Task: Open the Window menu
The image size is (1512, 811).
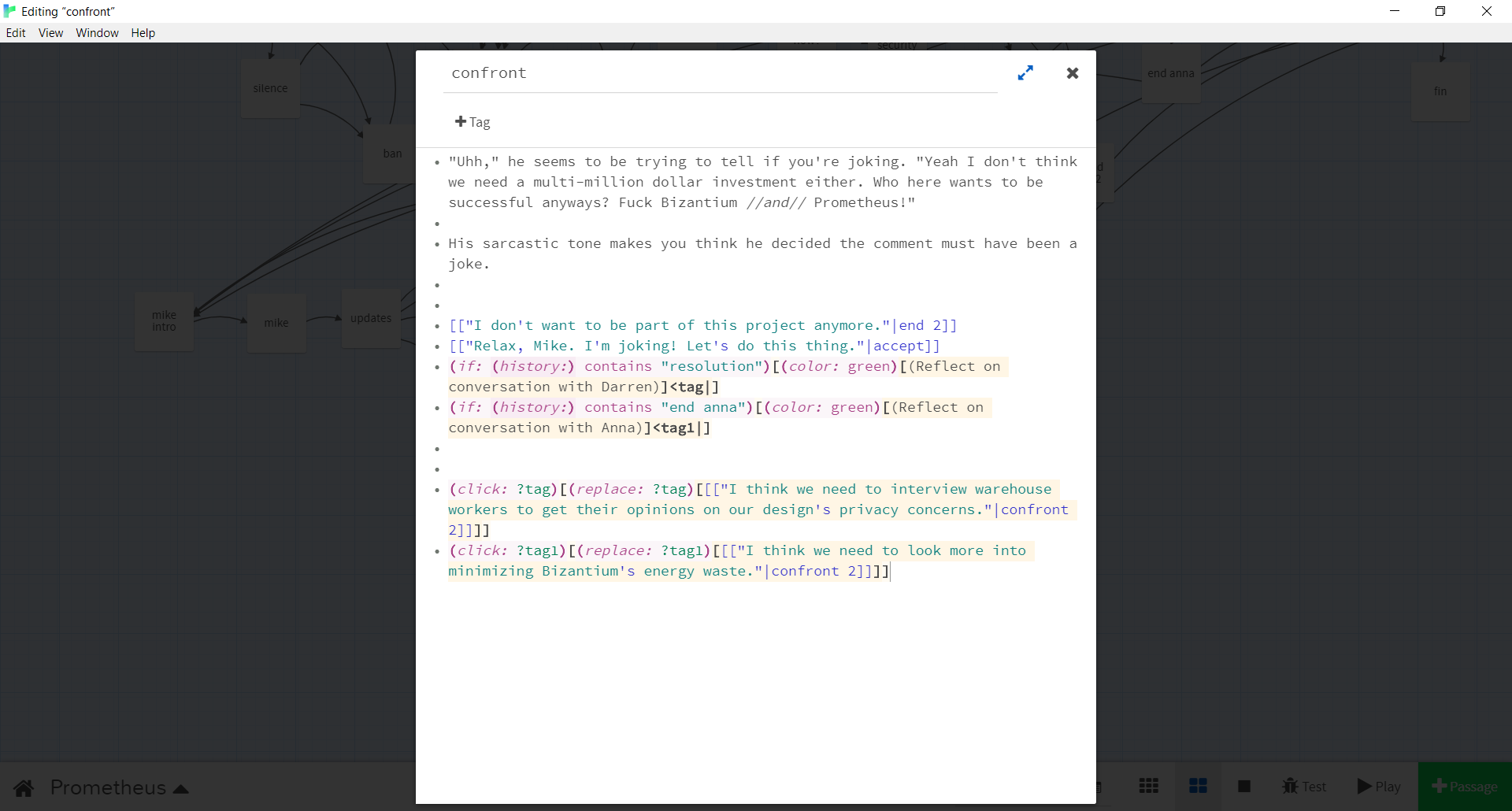Action: click(x=97, y=33)
